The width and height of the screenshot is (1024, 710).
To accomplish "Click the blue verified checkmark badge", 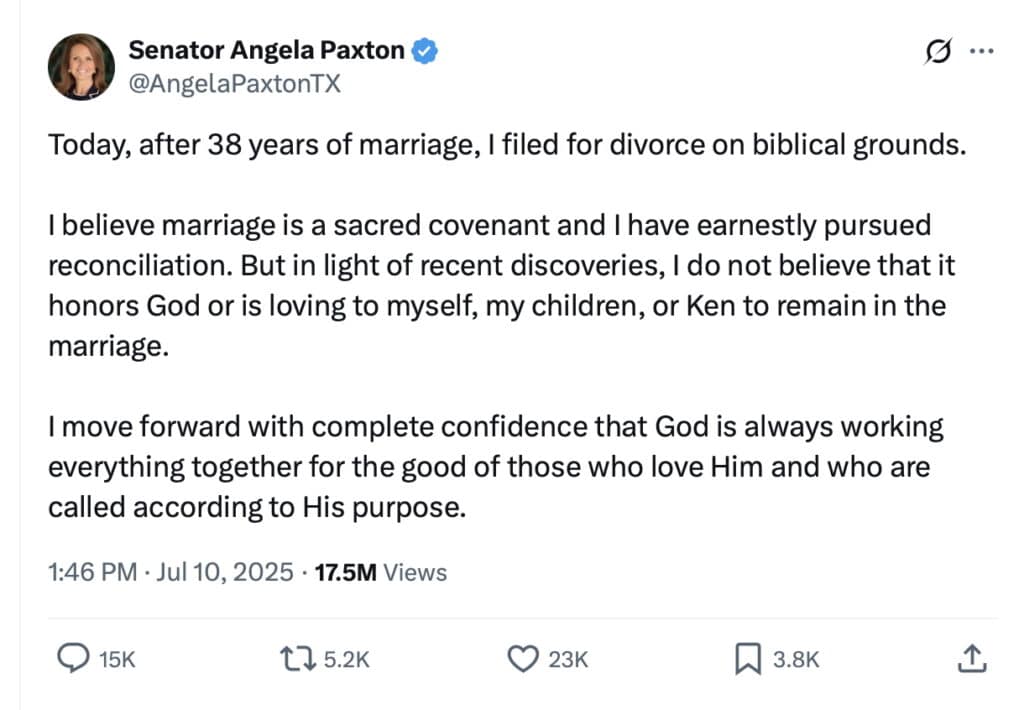I will (425, 50).
